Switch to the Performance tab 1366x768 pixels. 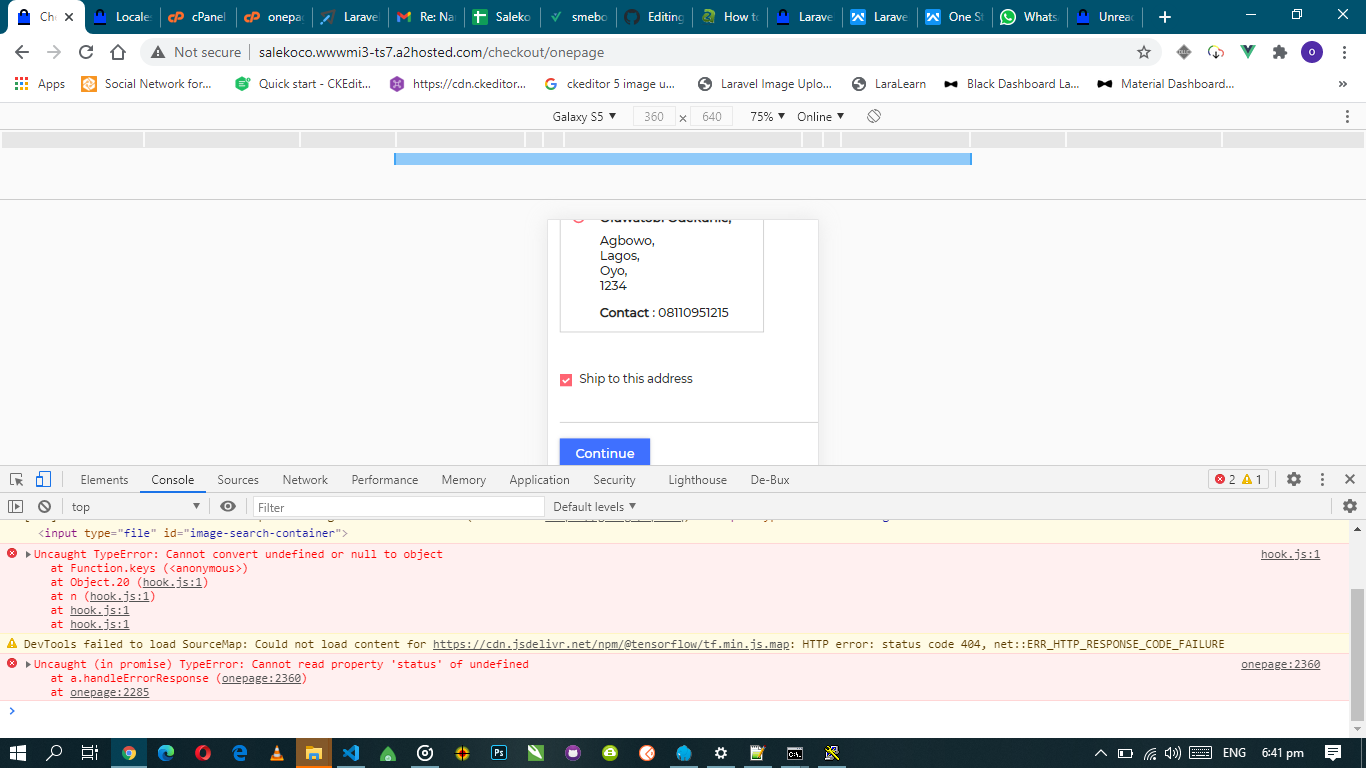(385, 480)
